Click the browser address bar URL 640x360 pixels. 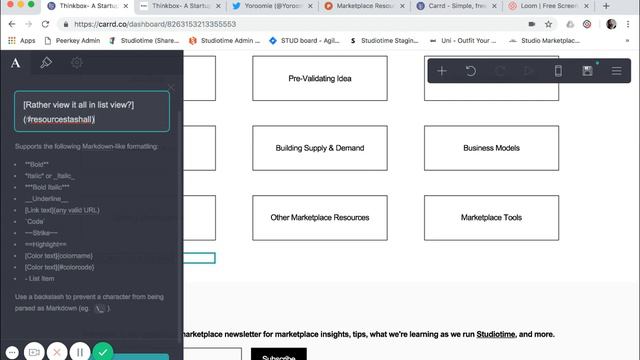pos(155,24)
